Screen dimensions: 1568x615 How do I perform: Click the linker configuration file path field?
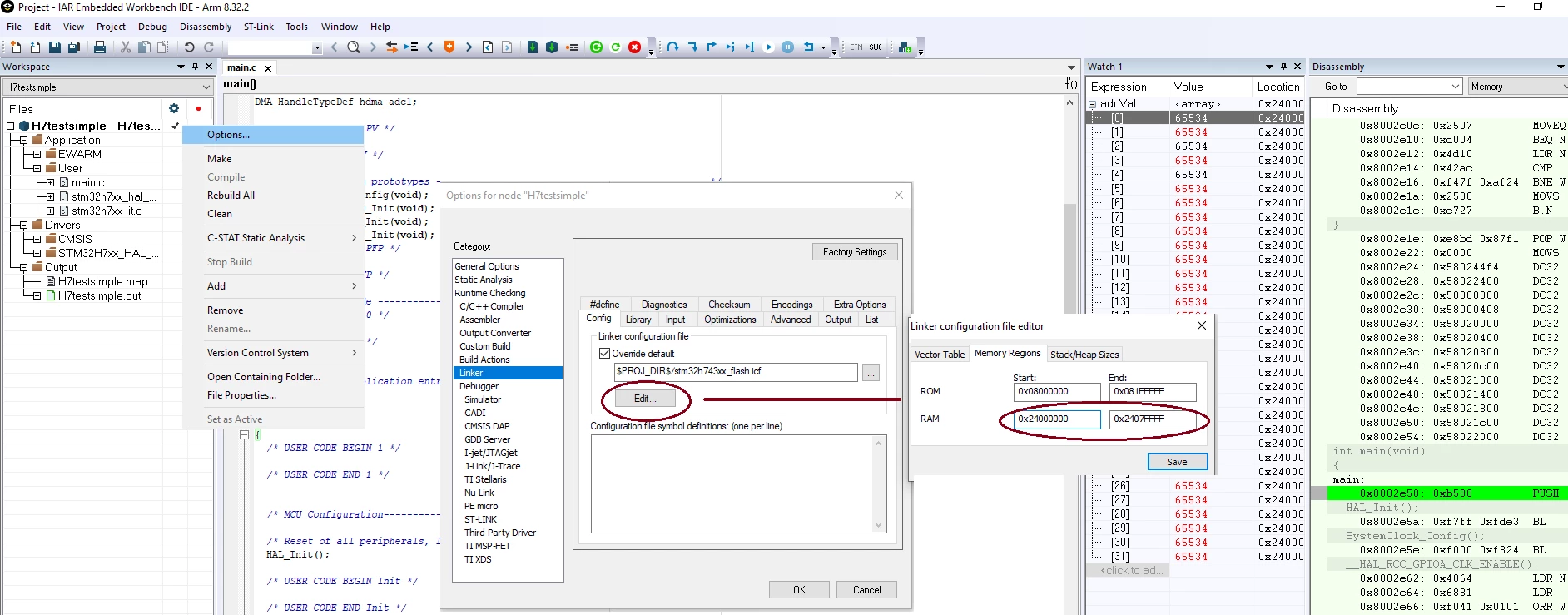[736, 372]
